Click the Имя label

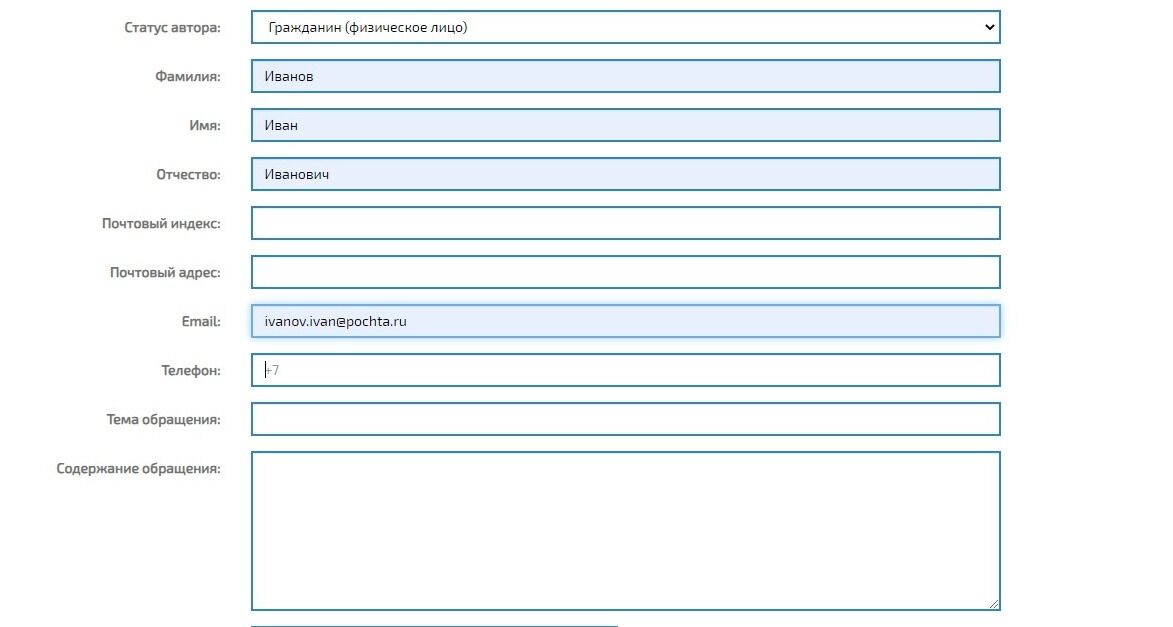coord(205,126)
